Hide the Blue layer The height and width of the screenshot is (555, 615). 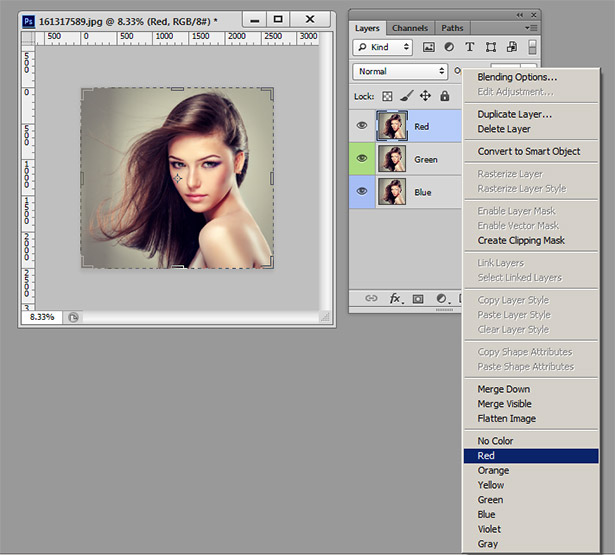362,192
